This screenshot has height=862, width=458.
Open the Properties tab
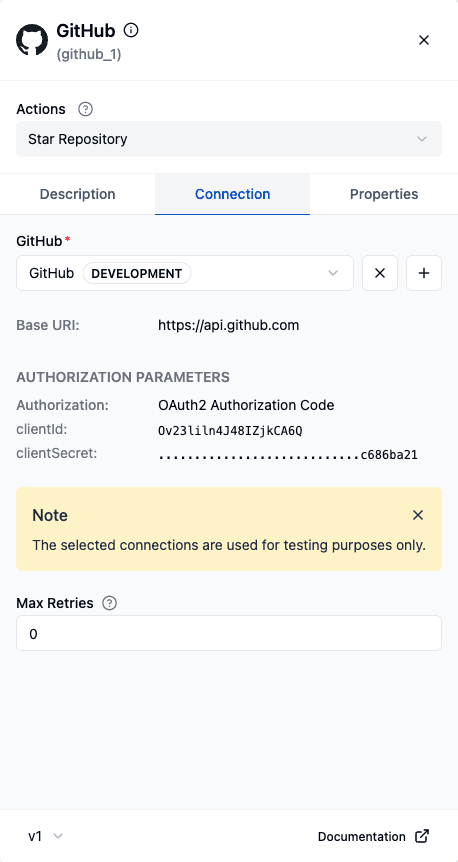pos(384,194)
